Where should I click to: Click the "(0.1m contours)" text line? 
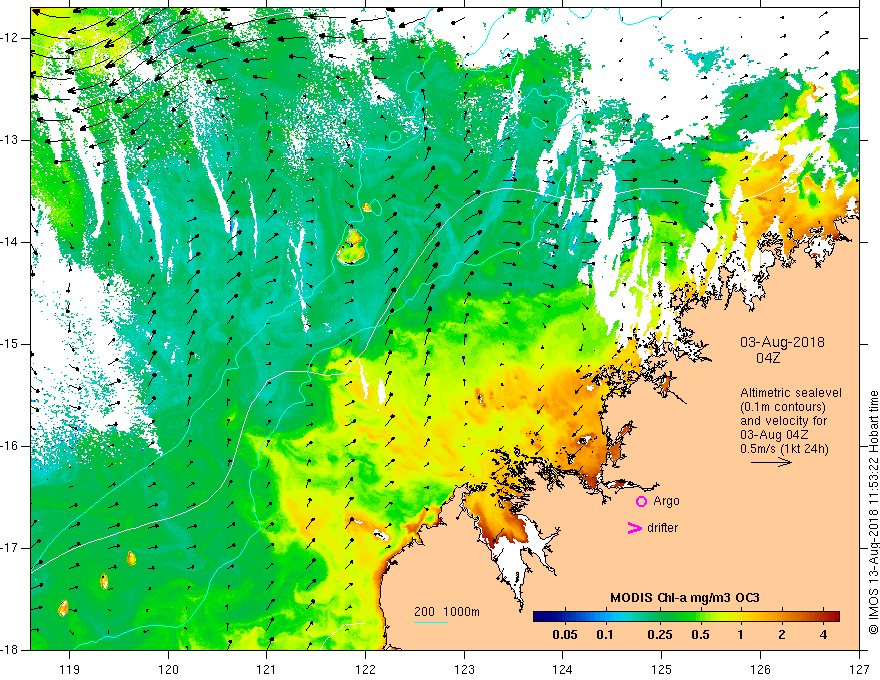click(783, 407)
